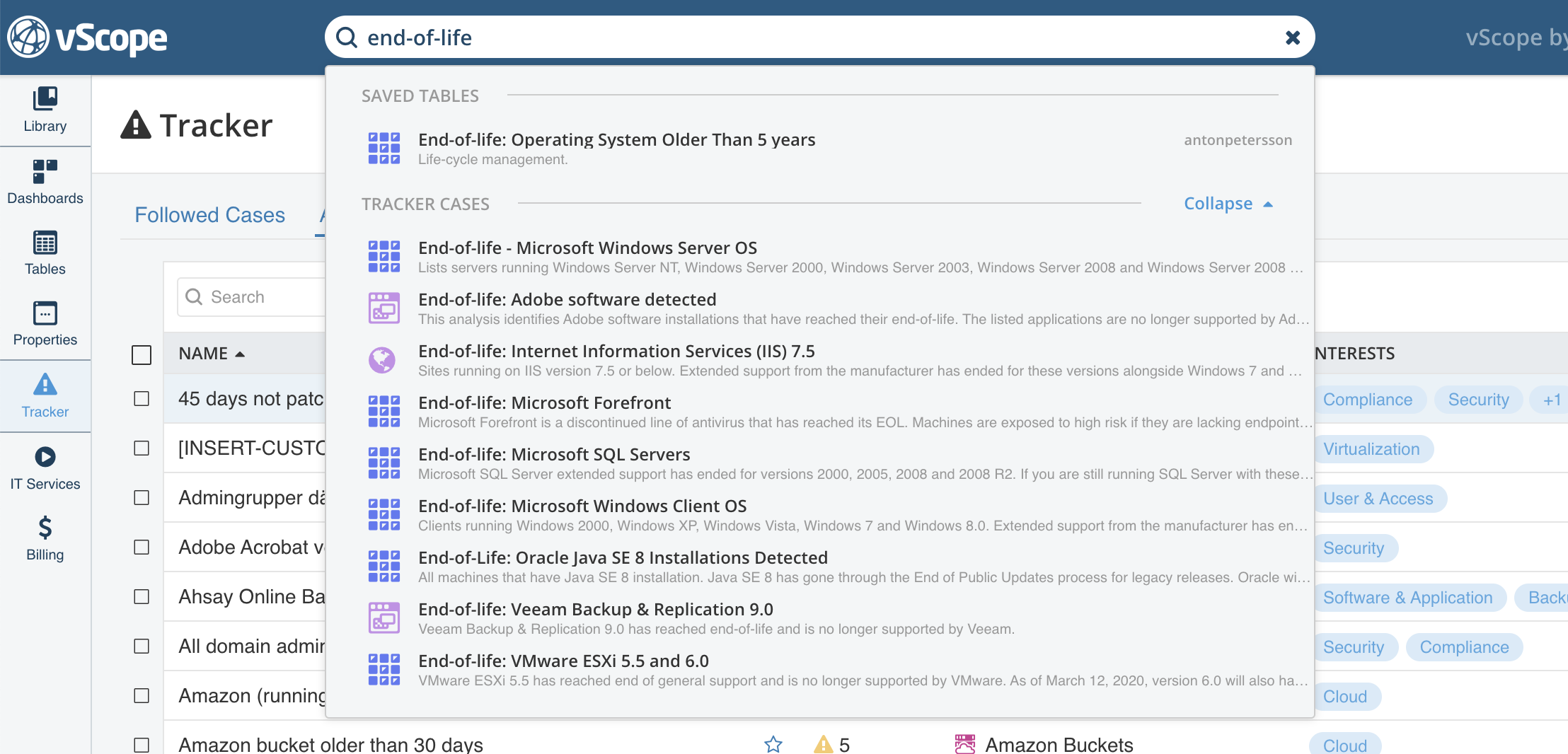
Task: Click table icon for Microsoft SQL Servers
Action: 384,463
